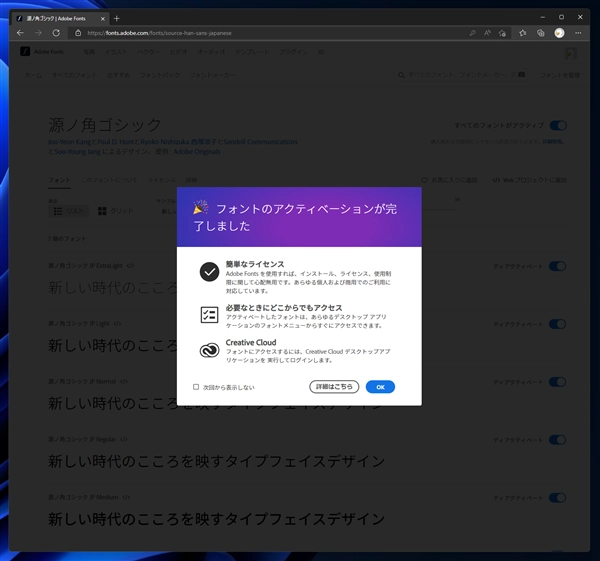600x561 pixels.
Task: Click code icon beside JP Normal
Action: pyautogui.click(x=124, y=382)
